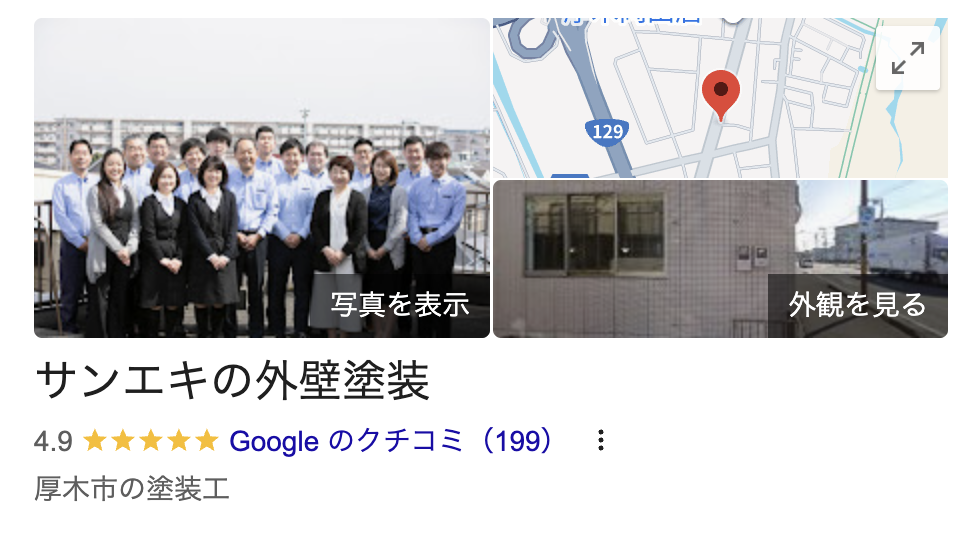Click the route 129 shield on map
The height and width of the screenshot is (542, 970).
pyautogui.click(x=607, y=132)
